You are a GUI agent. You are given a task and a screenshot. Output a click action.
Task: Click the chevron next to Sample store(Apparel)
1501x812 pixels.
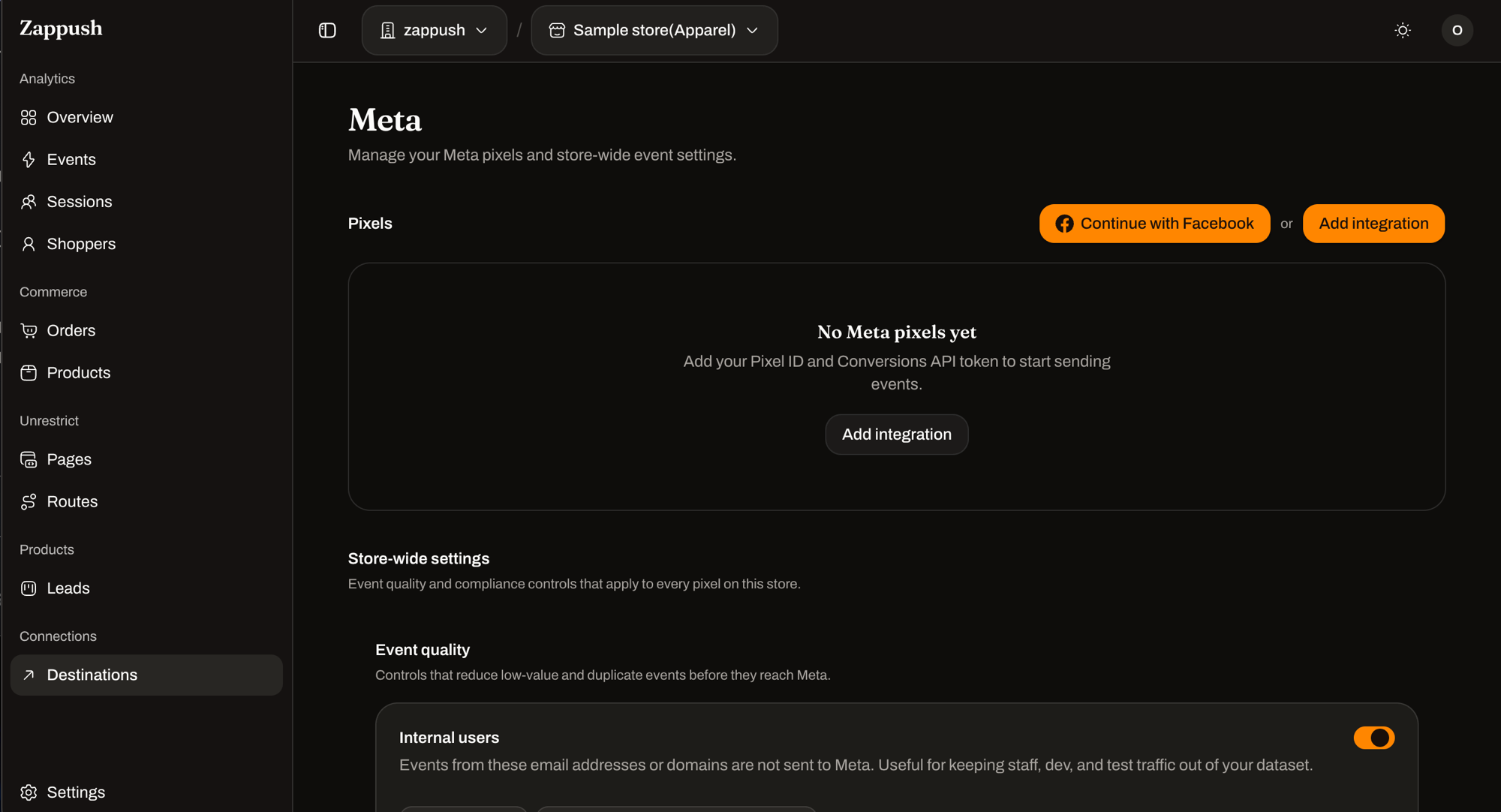point(753,31)
